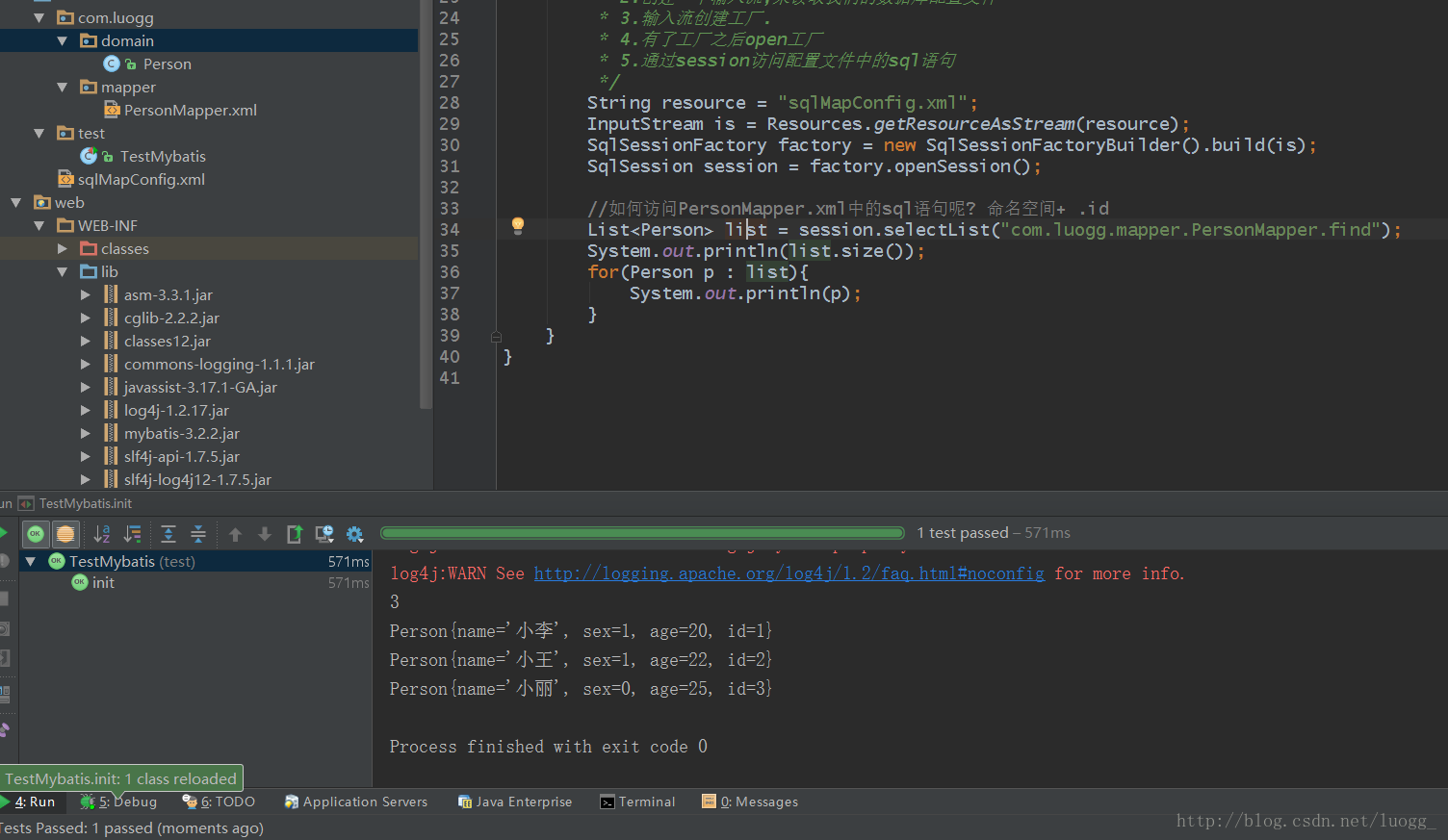Image resolution: width=1448 pixels, height=840 pixels.
Task: Open the test history clock icon
Action: coord(324,534)
